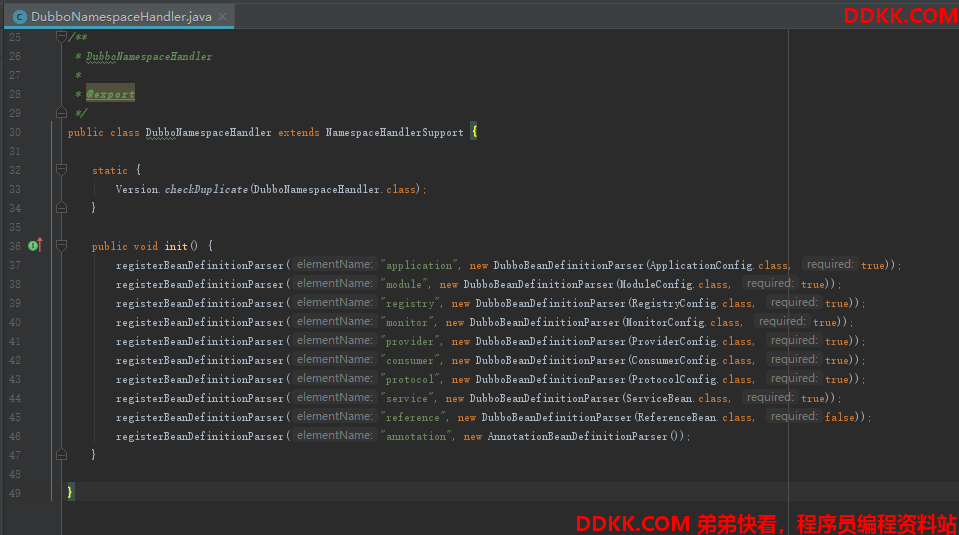Screen dimensions: 959x535
Task: Click the closing brace on line 49
Action: pos(70,492)
